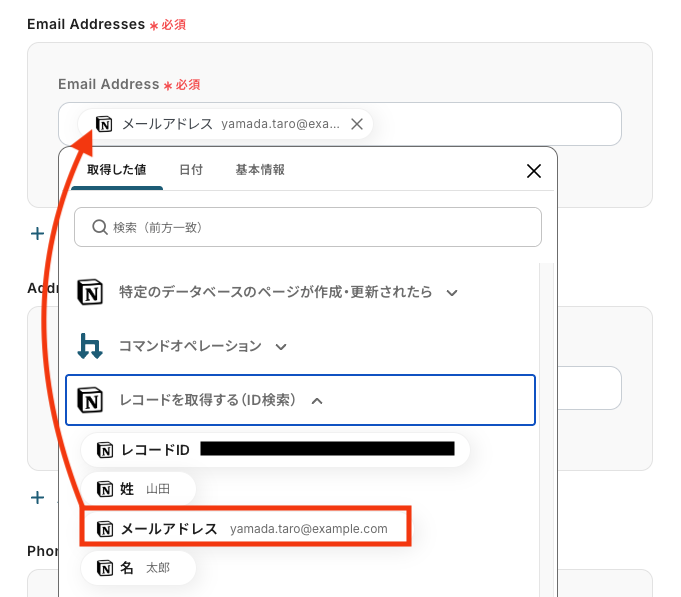681x597 pixels.
Task: Open the 基本情報 tab
Action: pyautogui.click(x=260, y=170)
